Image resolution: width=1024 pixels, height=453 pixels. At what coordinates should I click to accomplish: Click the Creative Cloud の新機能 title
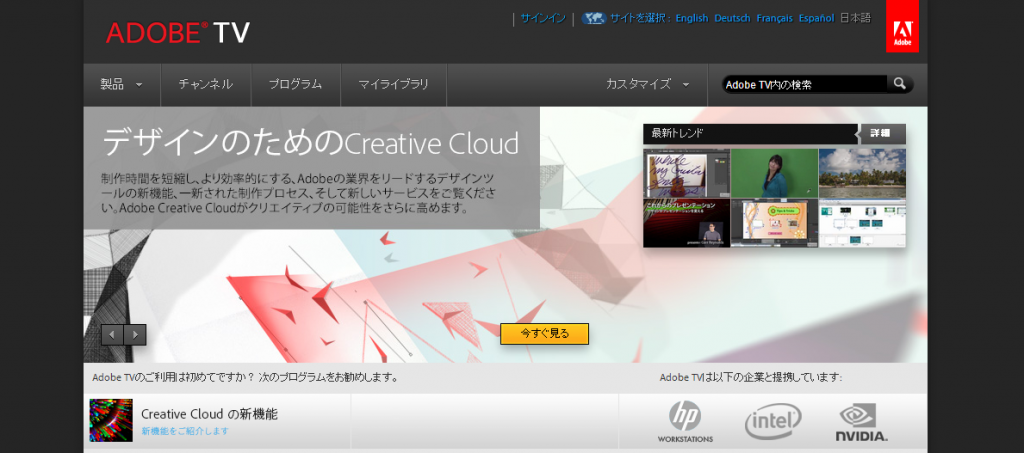tap(209, 414)
